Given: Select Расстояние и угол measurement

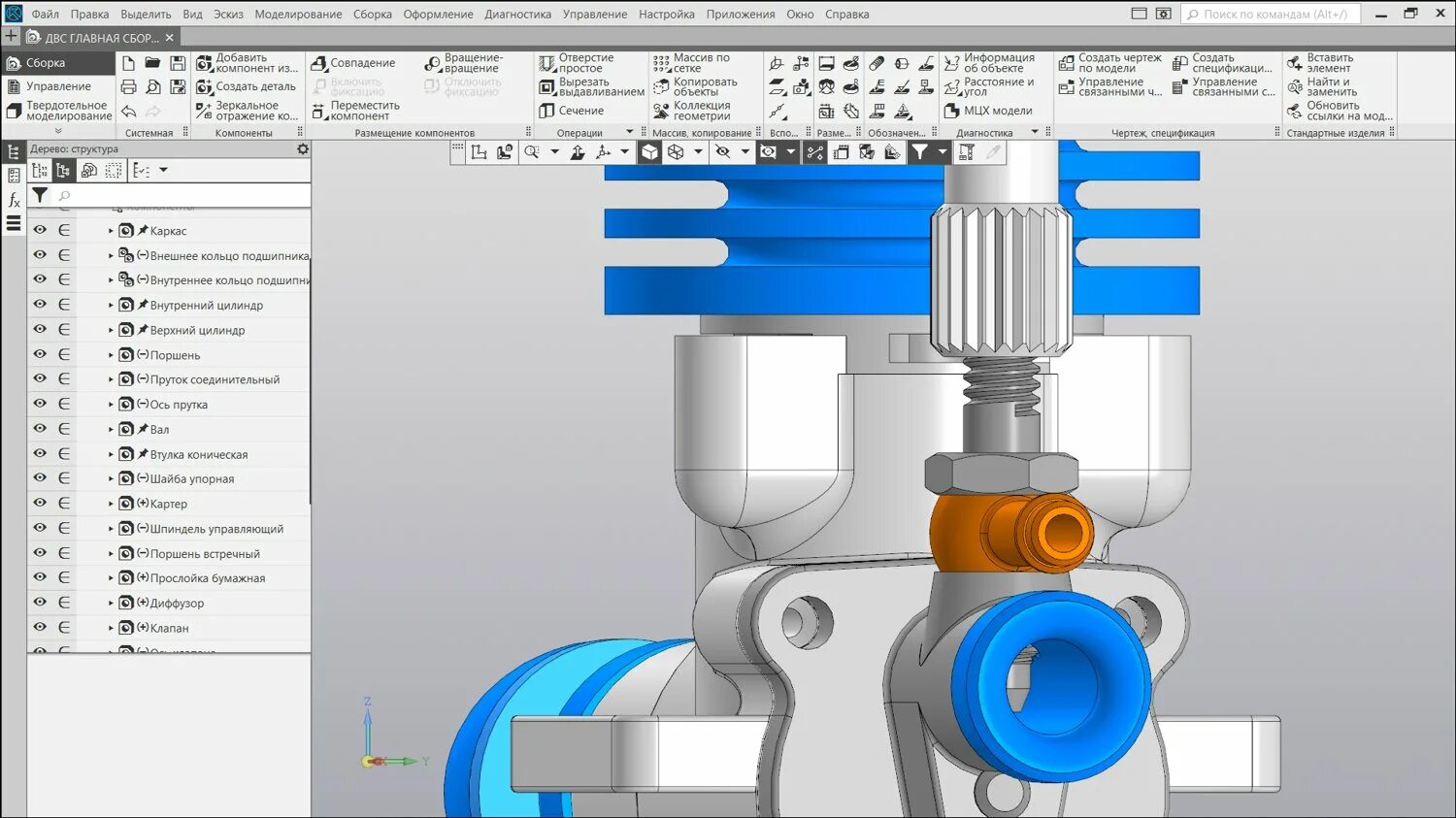Looking at the screenshot, I should point(989,87).
